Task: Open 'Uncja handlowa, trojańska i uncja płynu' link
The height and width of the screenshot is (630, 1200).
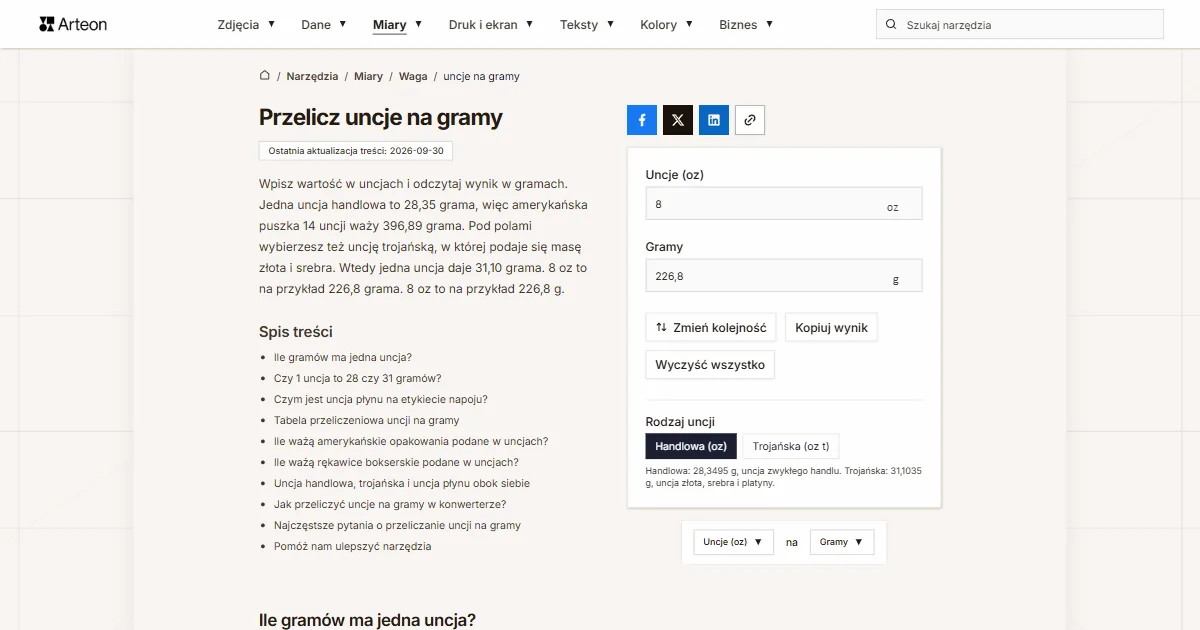Action: point(402,483)
